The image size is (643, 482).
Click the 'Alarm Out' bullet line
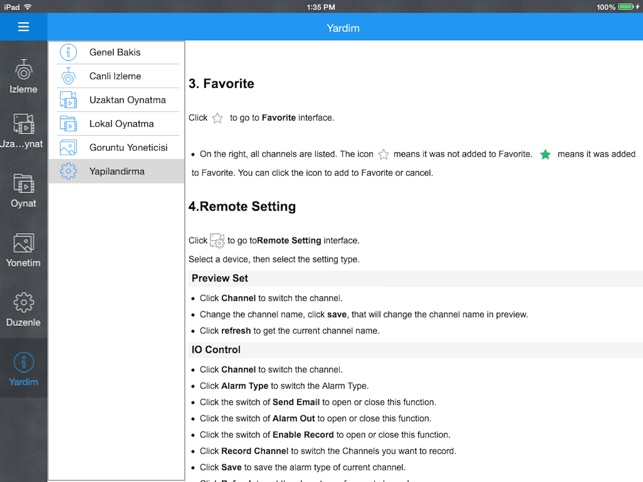(315, 418)
